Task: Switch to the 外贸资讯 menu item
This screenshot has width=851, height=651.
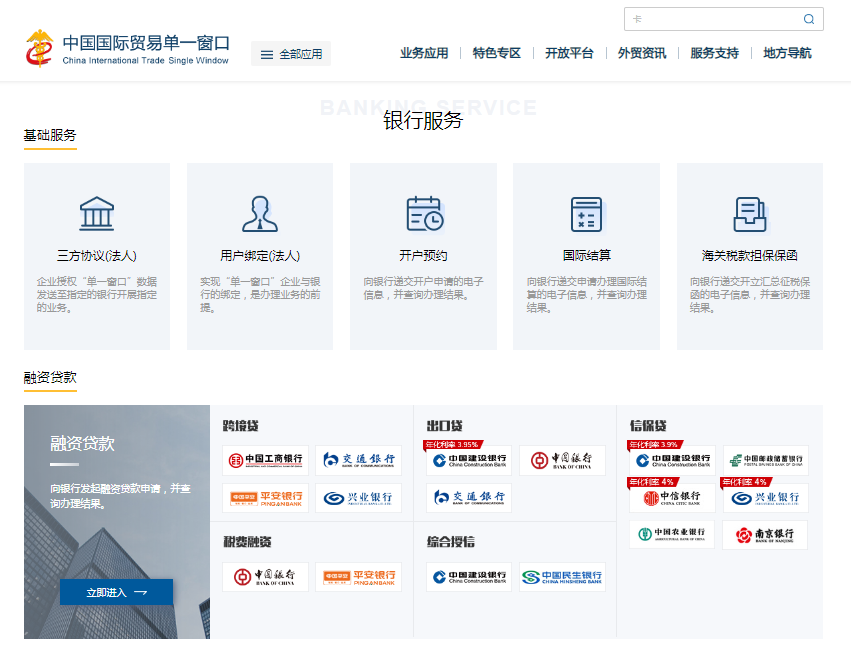Action: pos(643,52)
